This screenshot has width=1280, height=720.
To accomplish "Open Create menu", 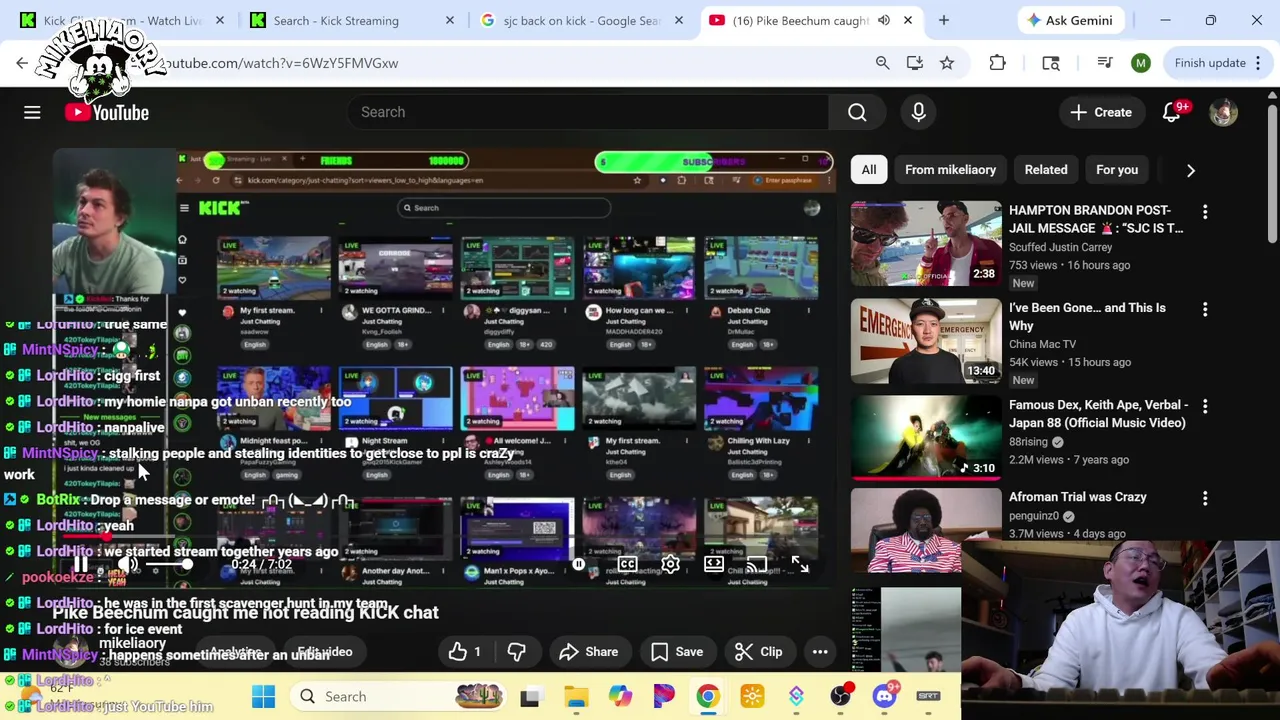I will pos(1100,112).
